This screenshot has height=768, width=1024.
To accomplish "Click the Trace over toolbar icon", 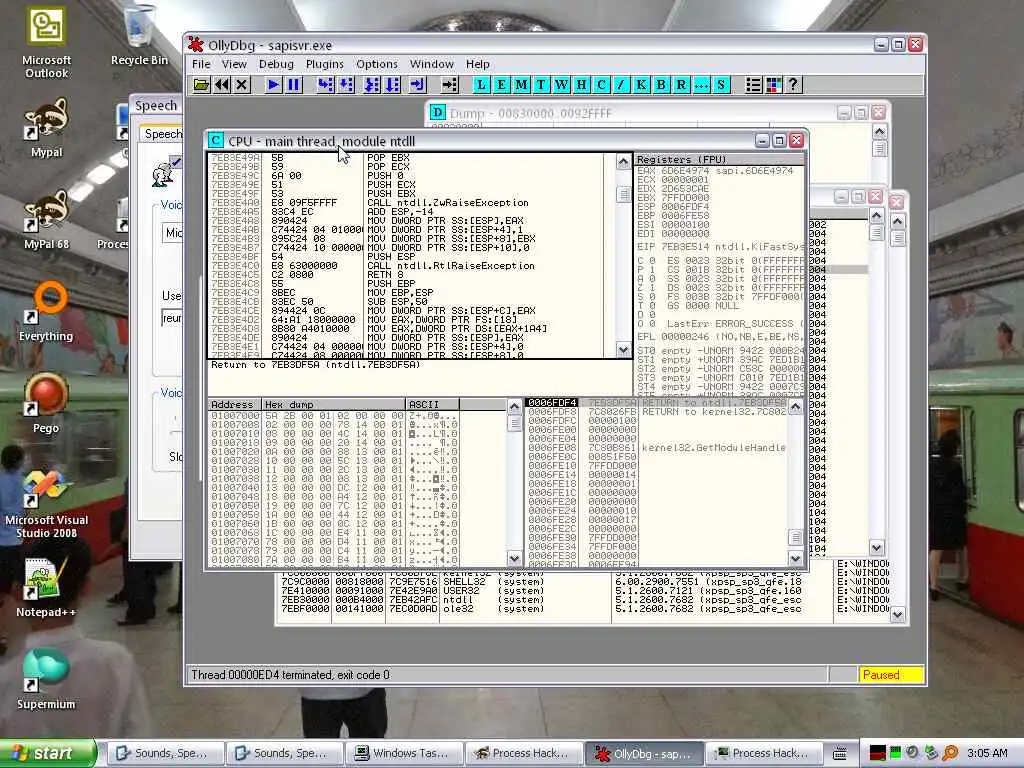I will (392, 85).
